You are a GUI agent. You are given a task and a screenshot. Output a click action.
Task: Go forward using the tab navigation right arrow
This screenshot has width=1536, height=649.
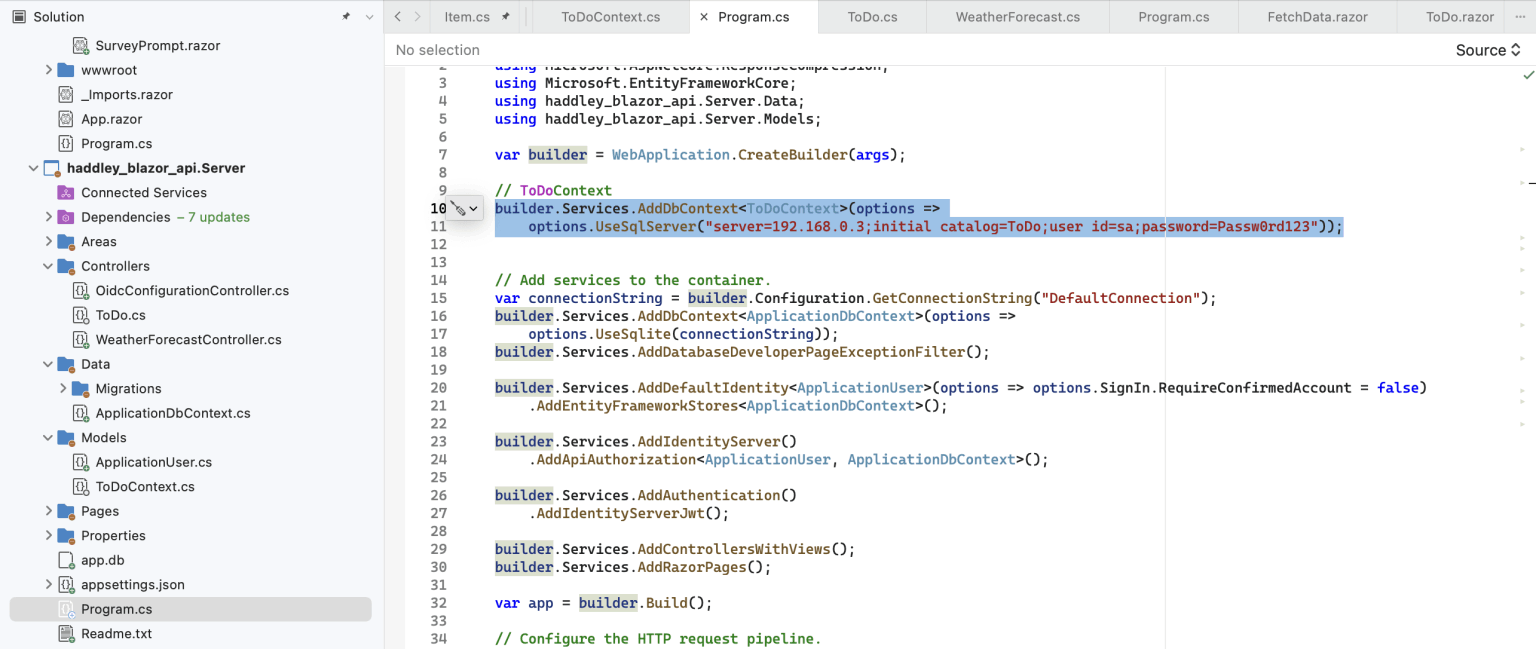[x=420, y=17]
